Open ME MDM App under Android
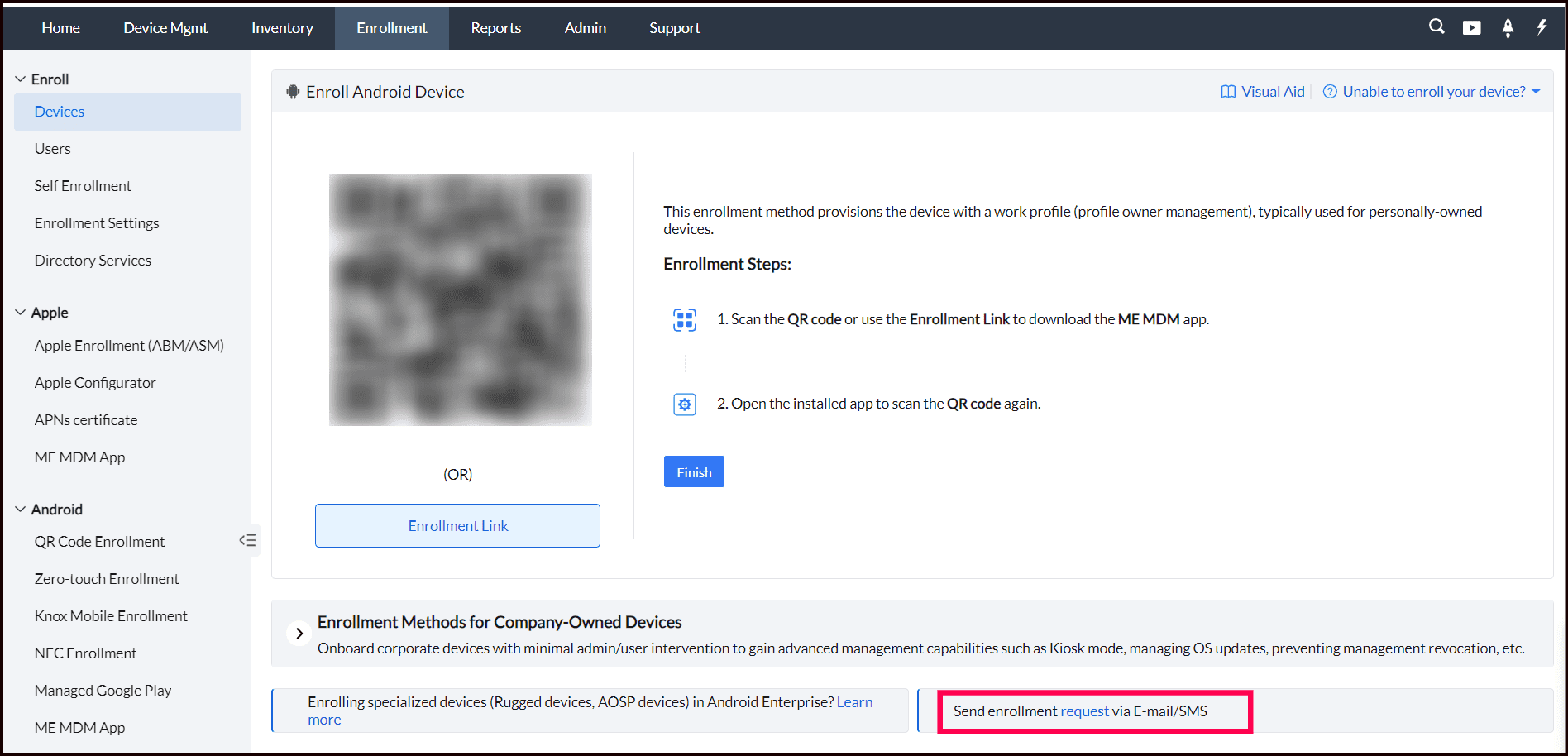Screen dimensions: 1568x756 click(80, 728)
